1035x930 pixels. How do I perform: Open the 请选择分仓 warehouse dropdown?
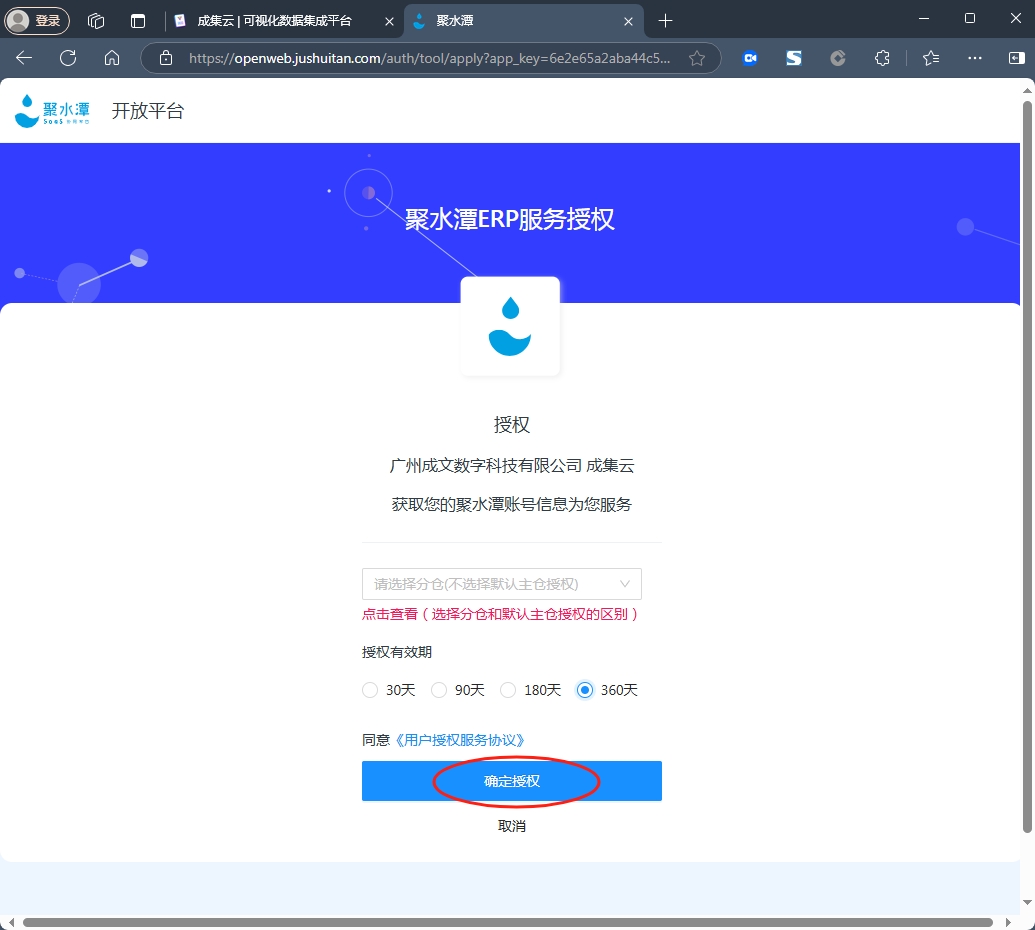click(502, 584)
